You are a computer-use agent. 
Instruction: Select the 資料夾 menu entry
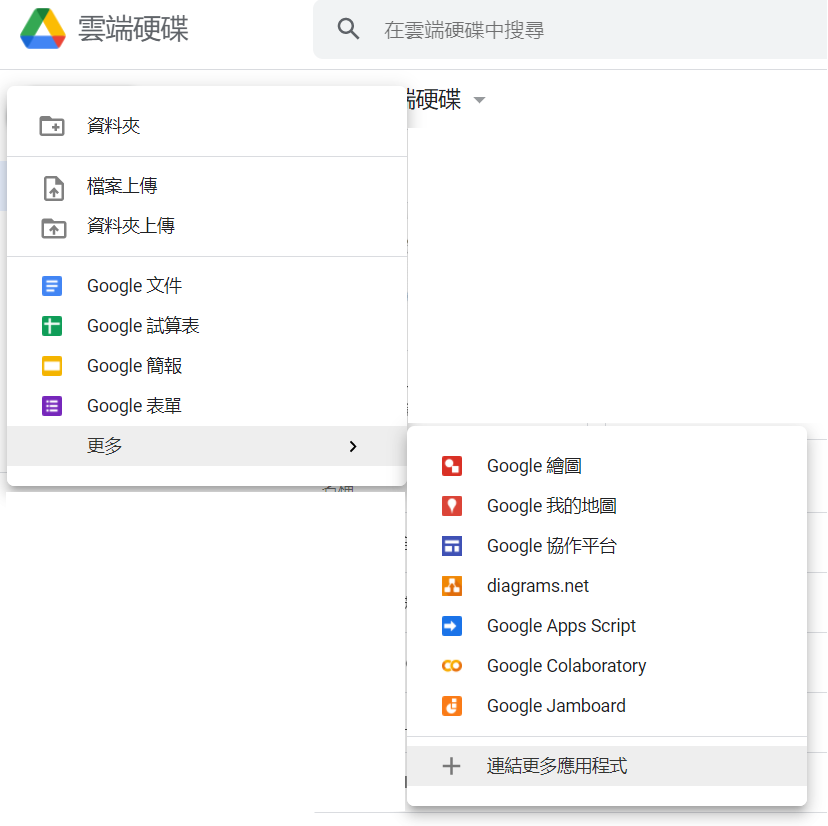coord(207,126)
